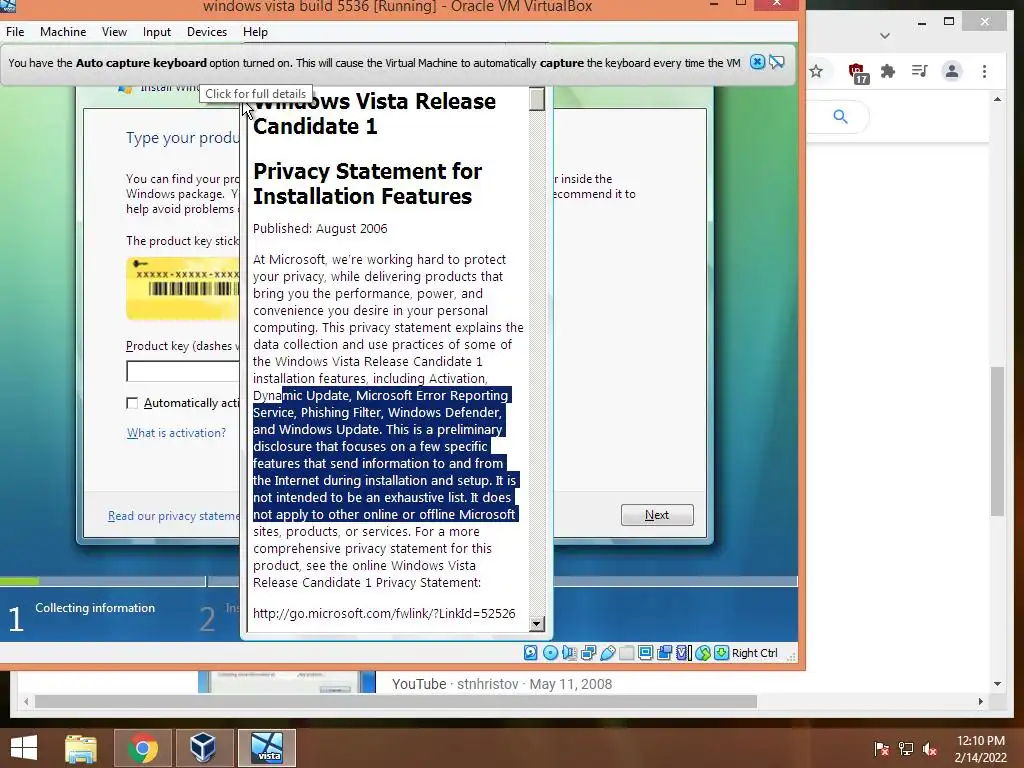Click the privacy statement scrollbar thumb
Viewport: 1024px width, 768px height.
pyautogui.click(x=537, y=99)
